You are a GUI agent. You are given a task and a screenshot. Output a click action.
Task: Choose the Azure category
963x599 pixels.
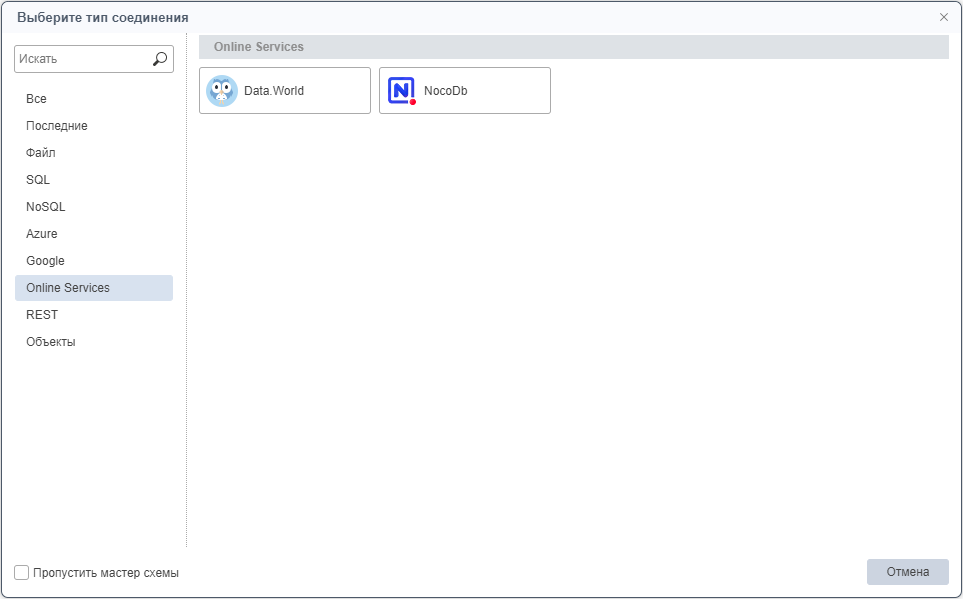click(x=42, y=234)
